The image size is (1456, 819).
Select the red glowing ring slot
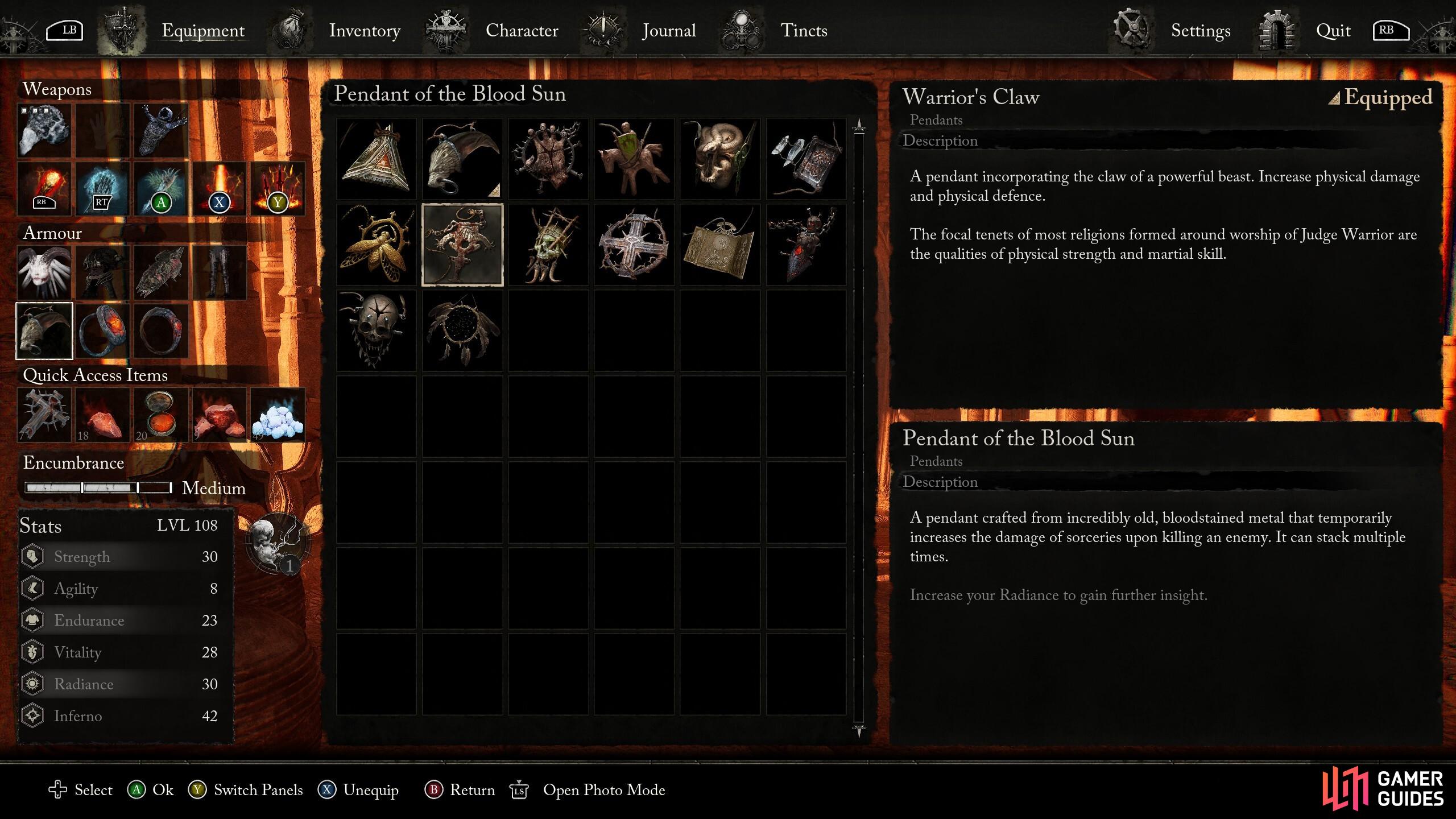tap(102, 330)
